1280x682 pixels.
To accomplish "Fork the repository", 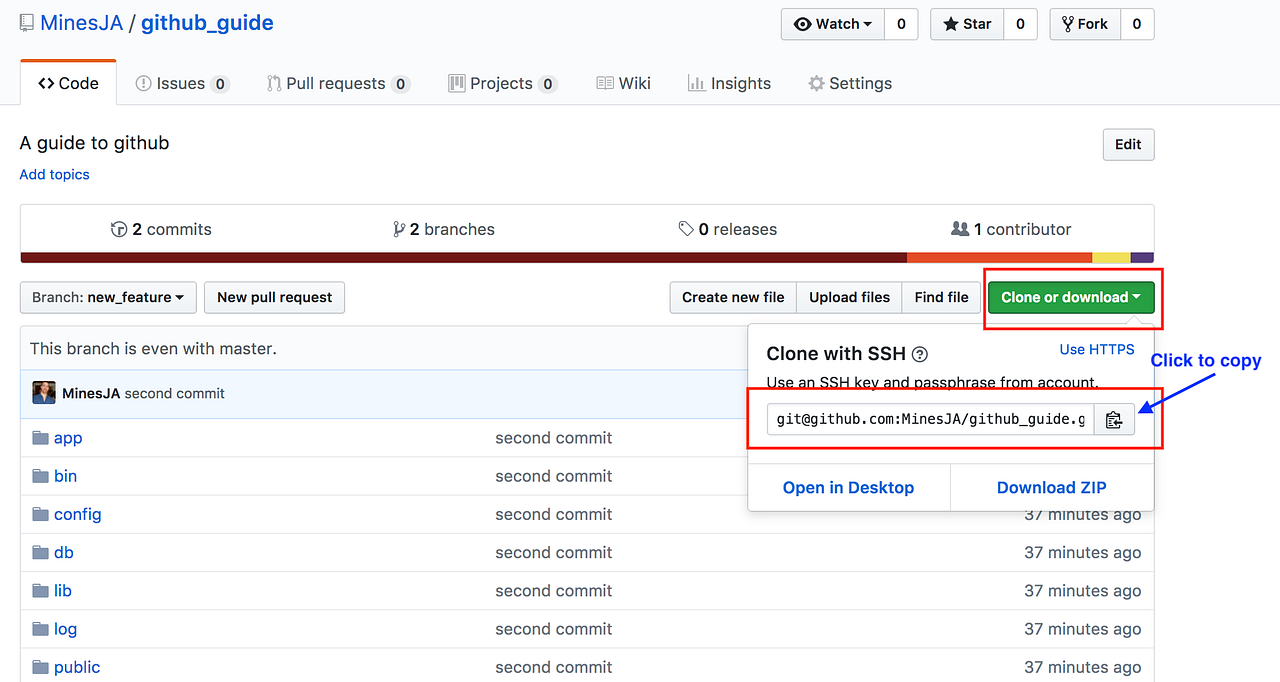I will [x=1085, y=23].
